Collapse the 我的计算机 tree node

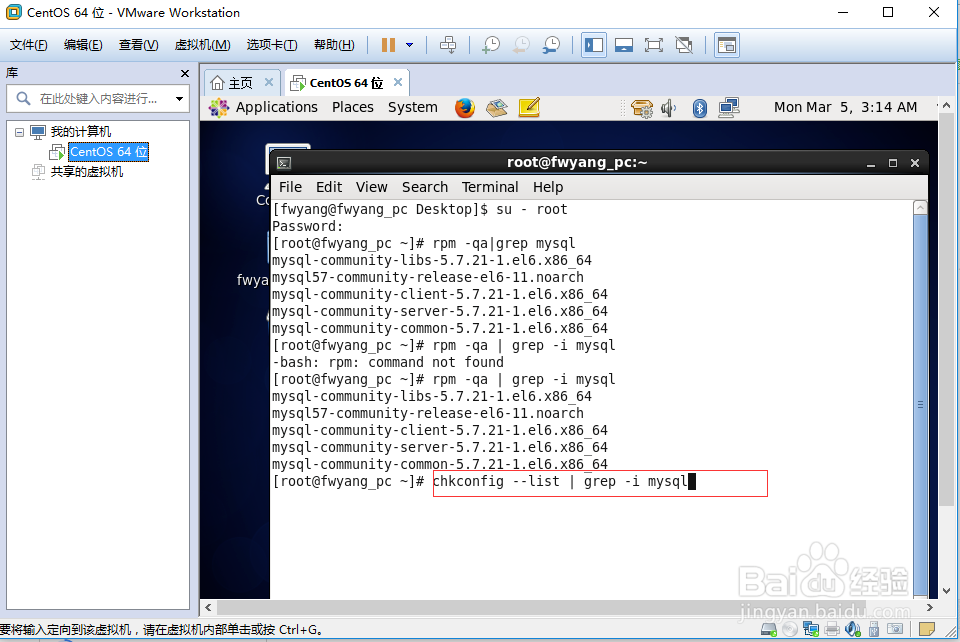click(x=20, y=132)
